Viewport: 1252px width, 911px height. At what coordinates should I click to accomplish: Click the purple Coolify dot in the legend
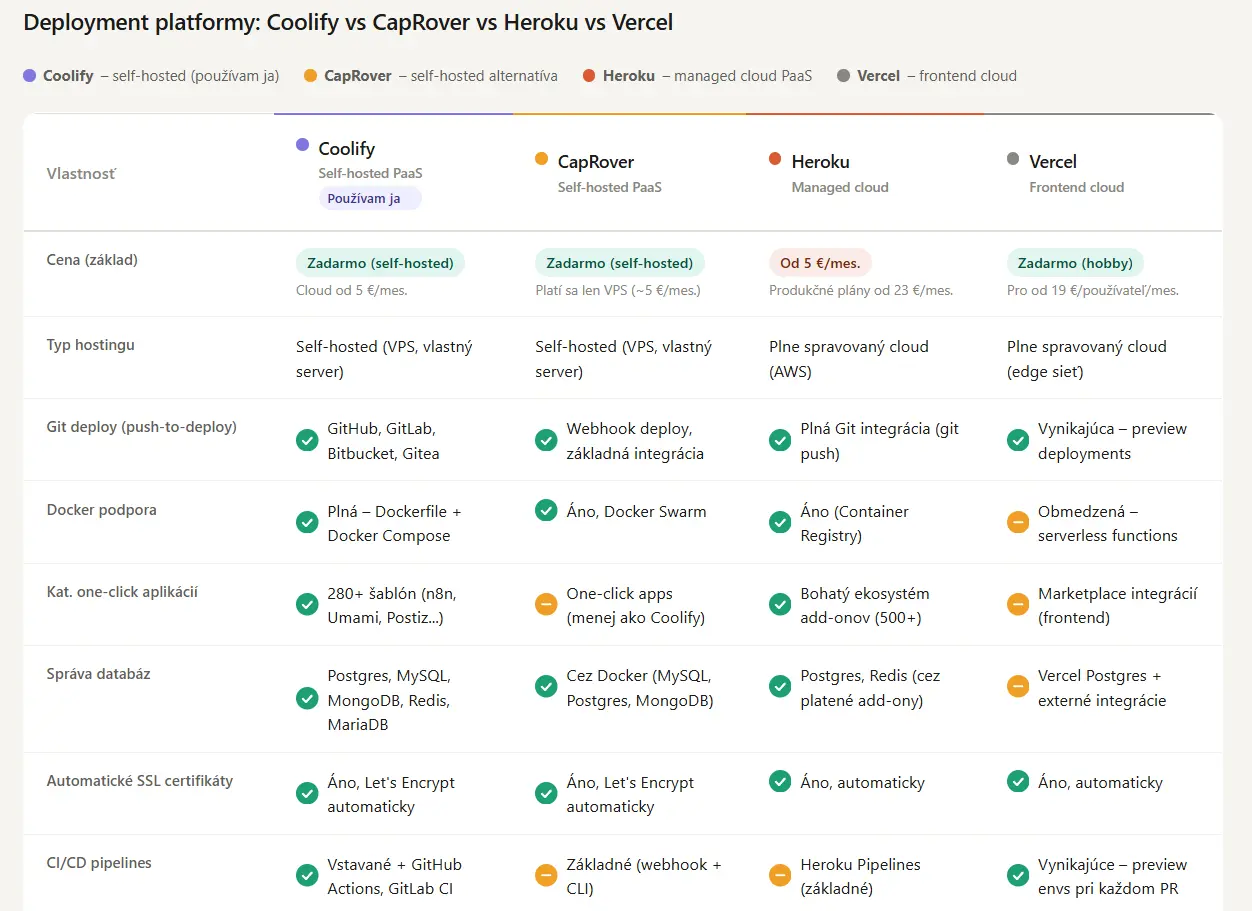(x=29, y=75)
